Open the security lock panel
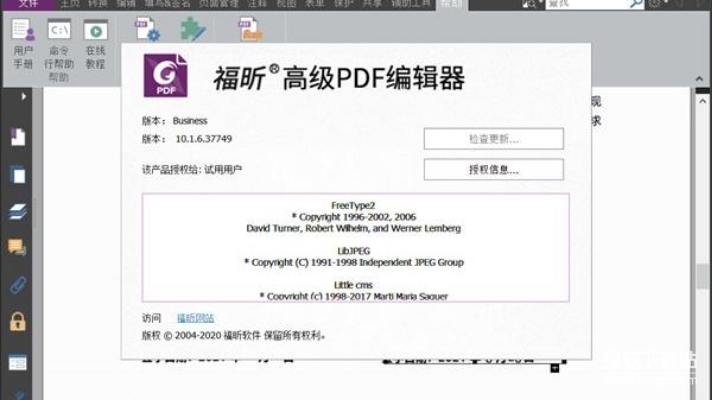This screenshot has height=400, width=712. pos(18,321)
